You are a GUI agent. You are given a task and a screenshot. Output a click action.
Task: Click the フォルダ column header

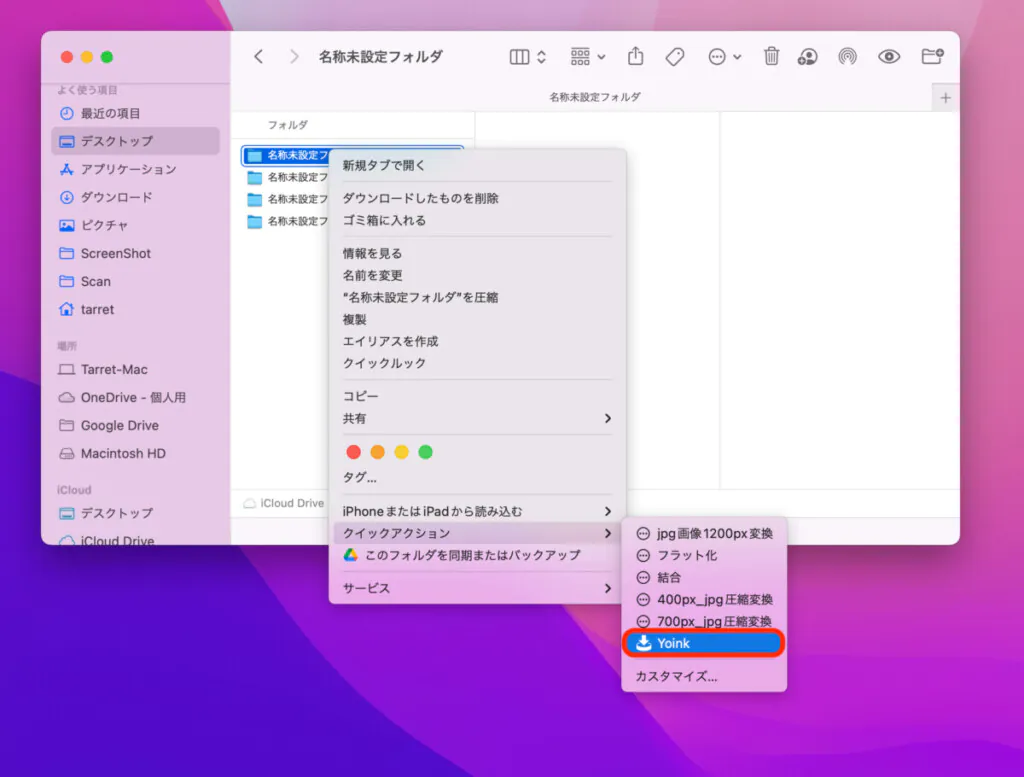tap(287, 125)
